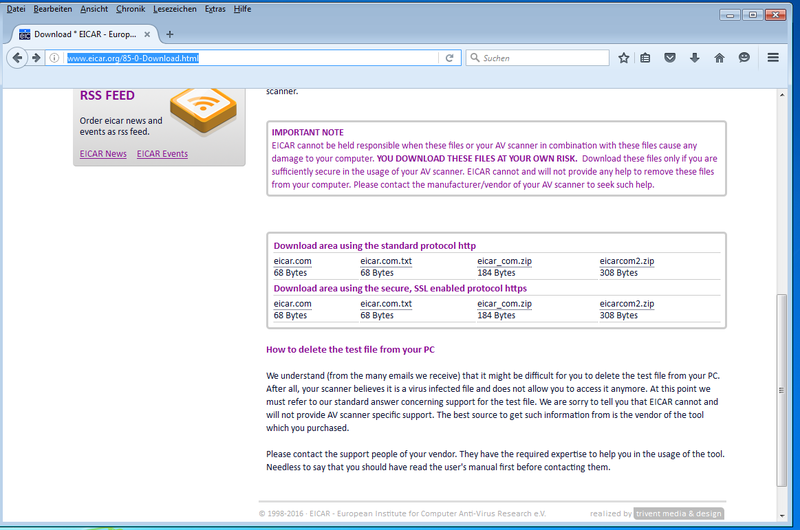Download eicarcom2.zip from the https section
800x530 pixels.
[627, 303]
